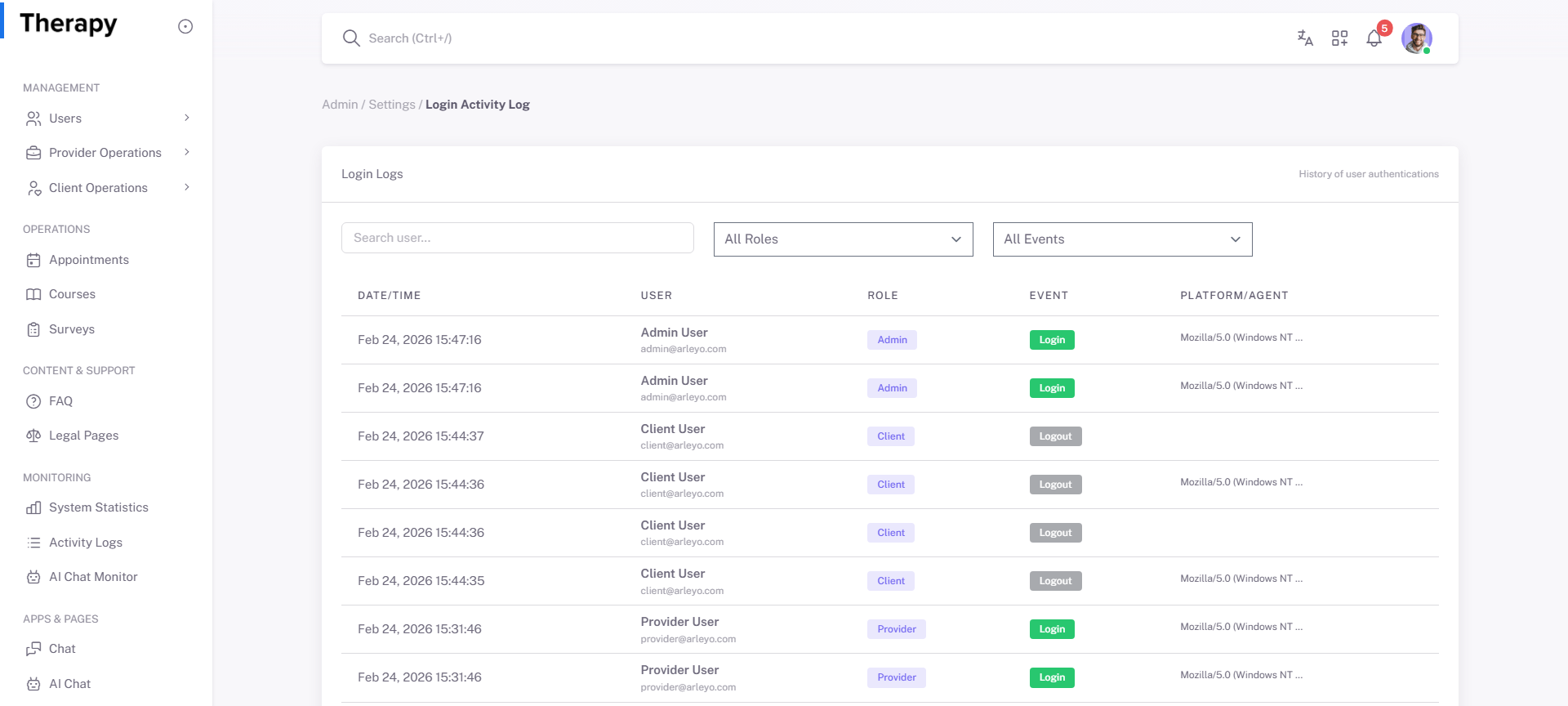
Task: Click the USER column header
Action: pyautogui.click(x=657, y=296)
